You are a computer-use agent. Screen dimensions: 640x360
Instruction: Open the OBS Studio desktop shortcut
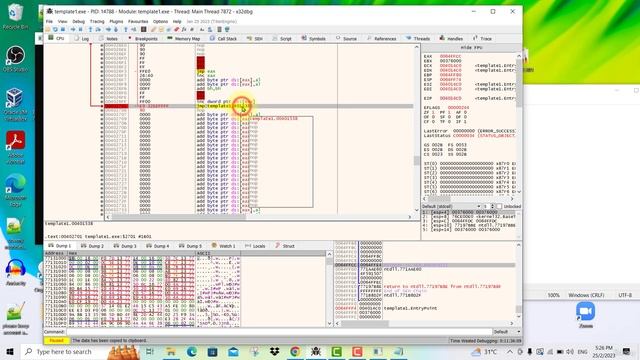click(x=15, y=59)
